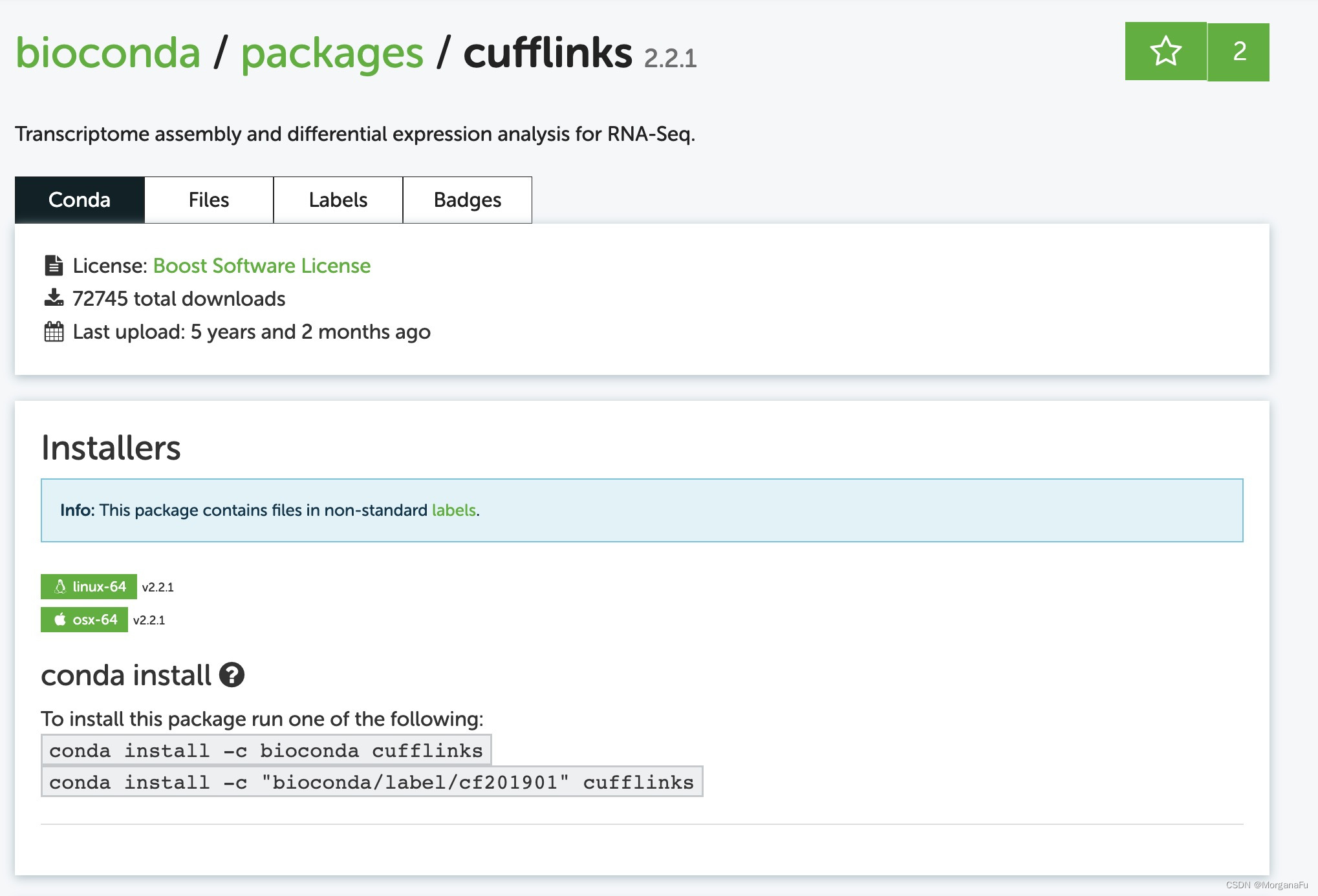Viewport: 1318px width, 896px height.
Task: Click the conda install -c bioconda command
Action: (x=266, y=750)
